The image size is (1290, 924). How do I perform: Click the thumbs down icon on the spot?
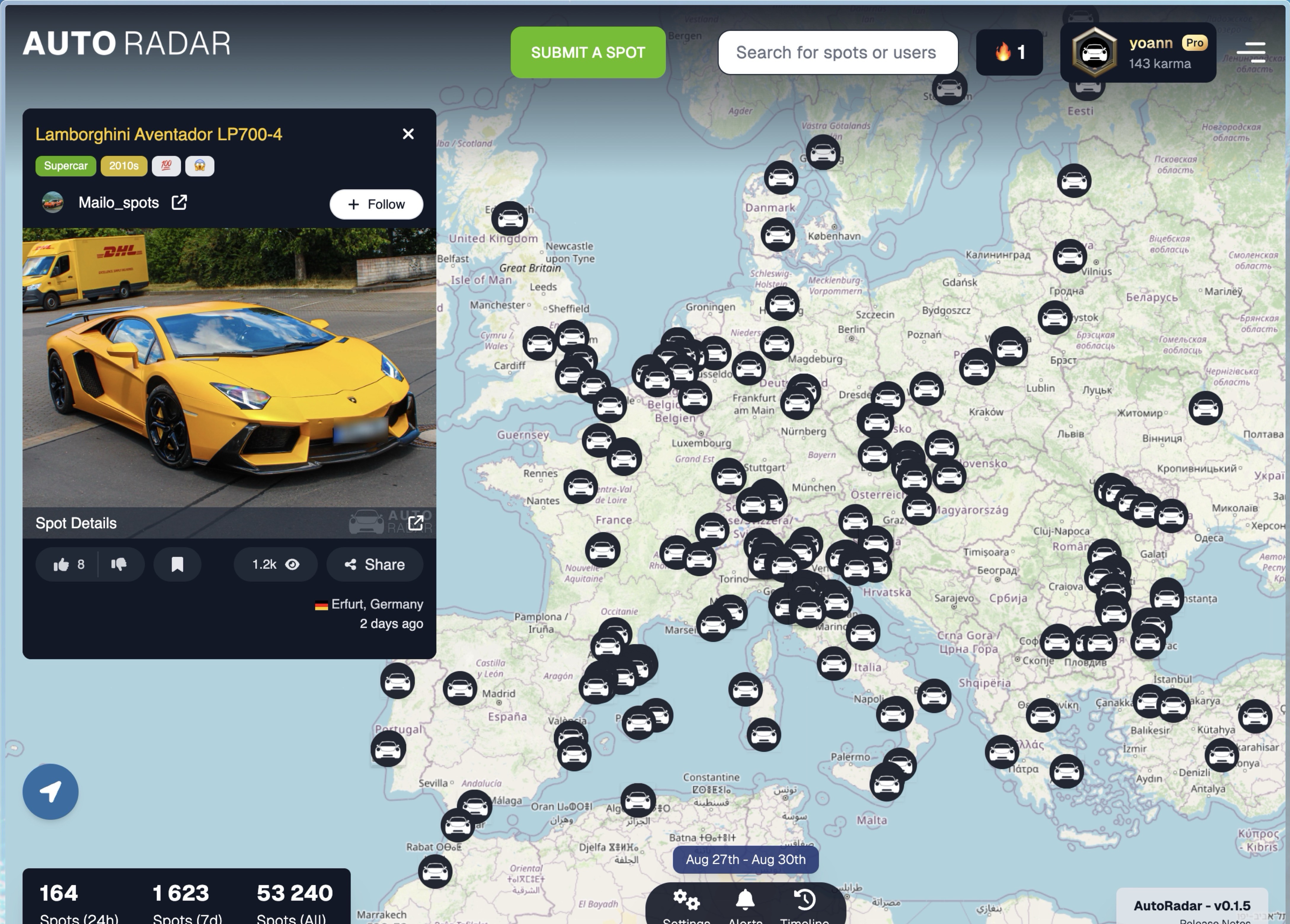point(119,565)
